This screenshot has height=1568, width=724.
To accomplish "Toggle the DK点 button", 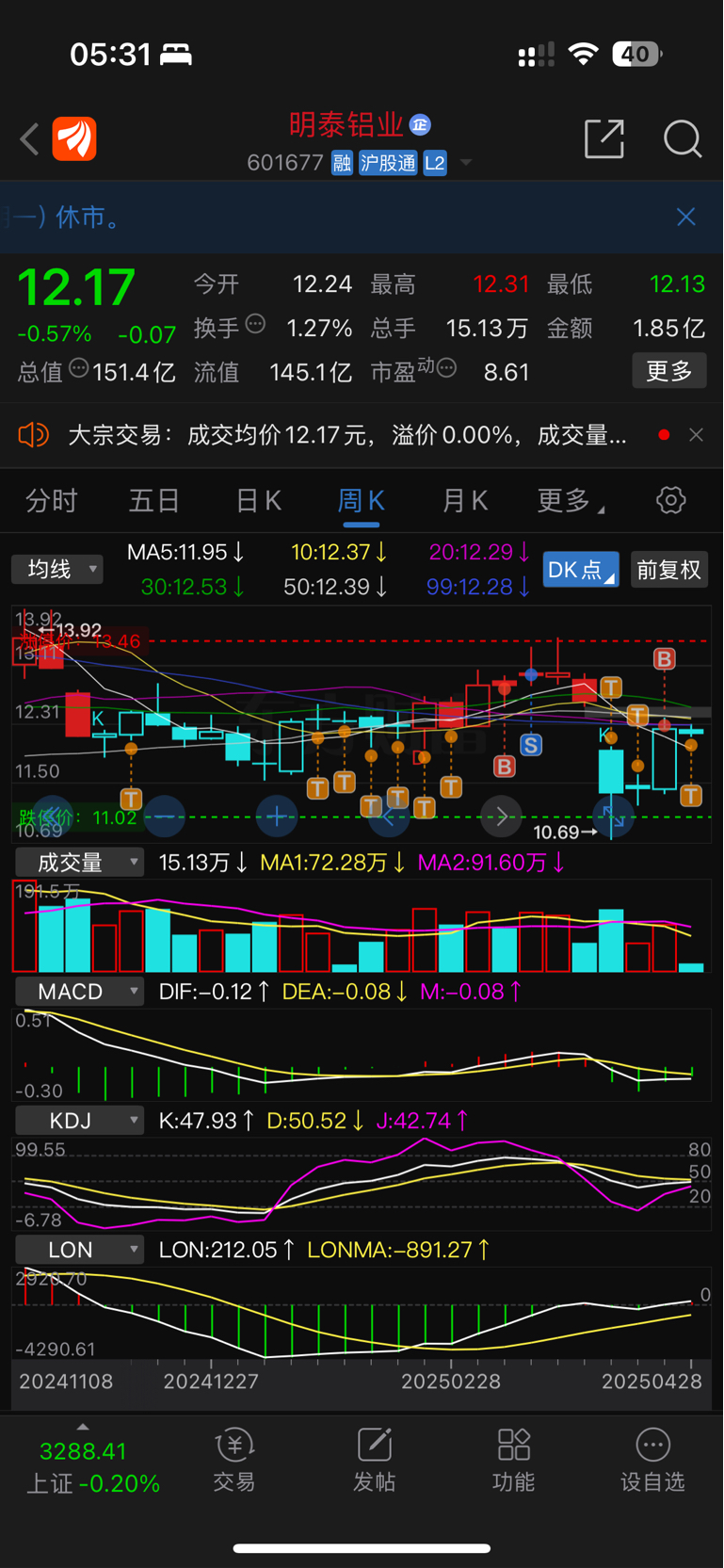I will point(581,570).
